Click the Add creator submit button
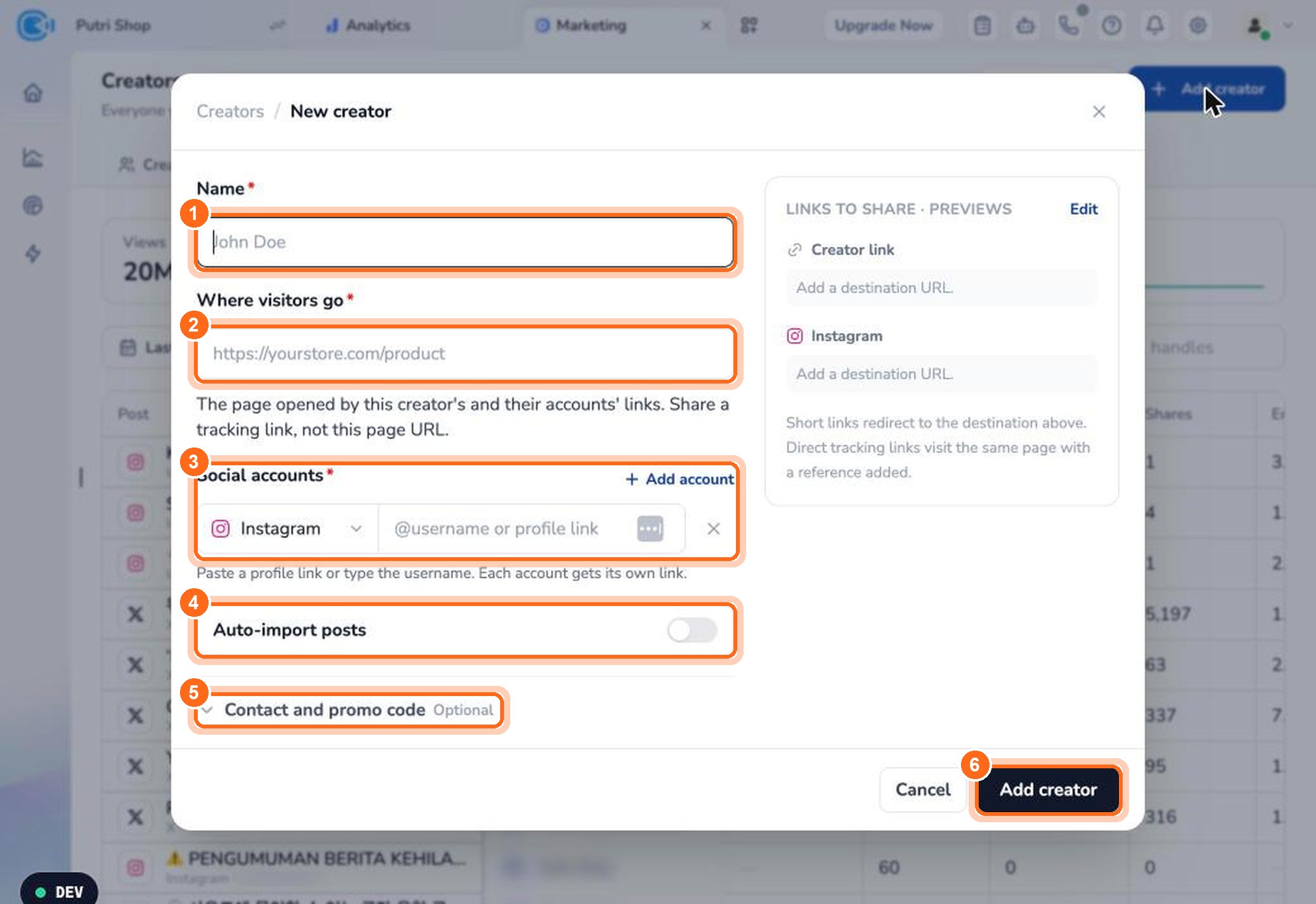This screenshot has height=904, width=1316. point(1048,790)
